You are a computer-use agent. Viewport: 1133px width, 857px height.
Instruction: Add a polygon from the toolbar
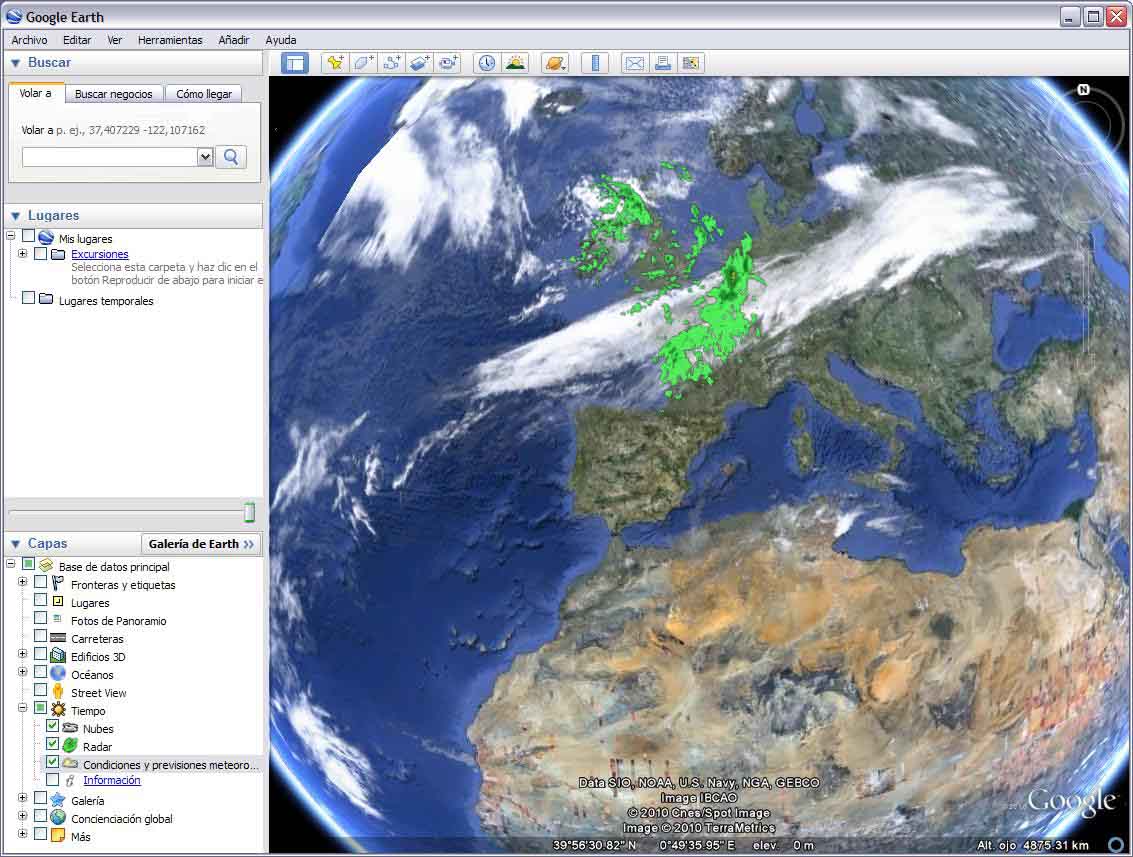pyautogui.click(x=363, y=63)
